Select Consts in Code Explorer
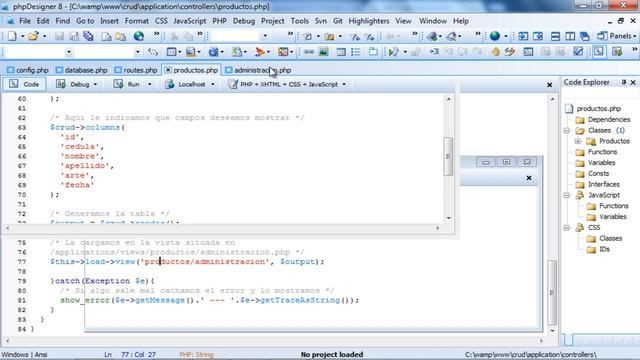Viewport: 640px width, 360px height. tap(598, 173)
